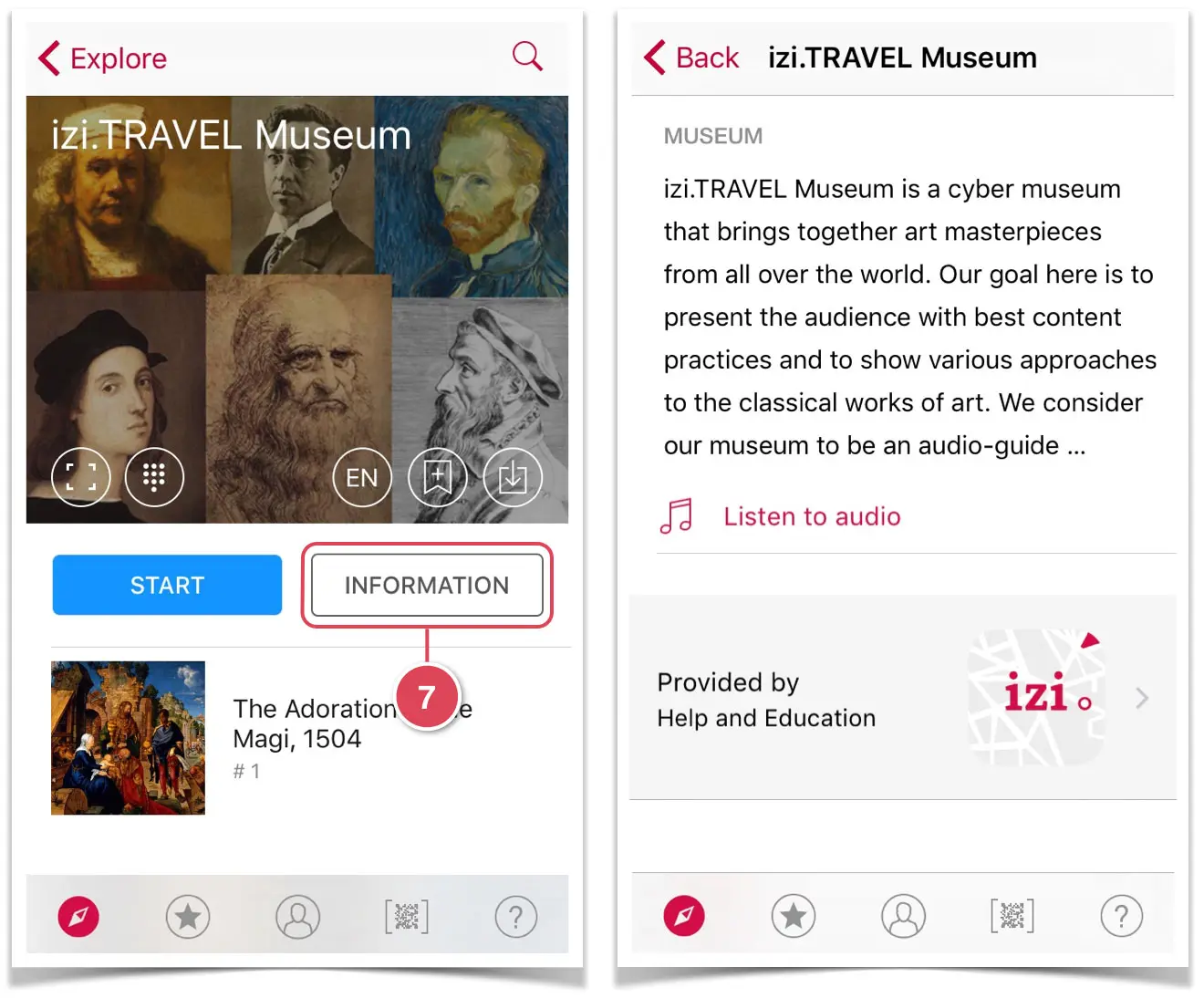Download the museum guide icon
The height and width of the screenshot is (998, 1204).
click(513, 477)
